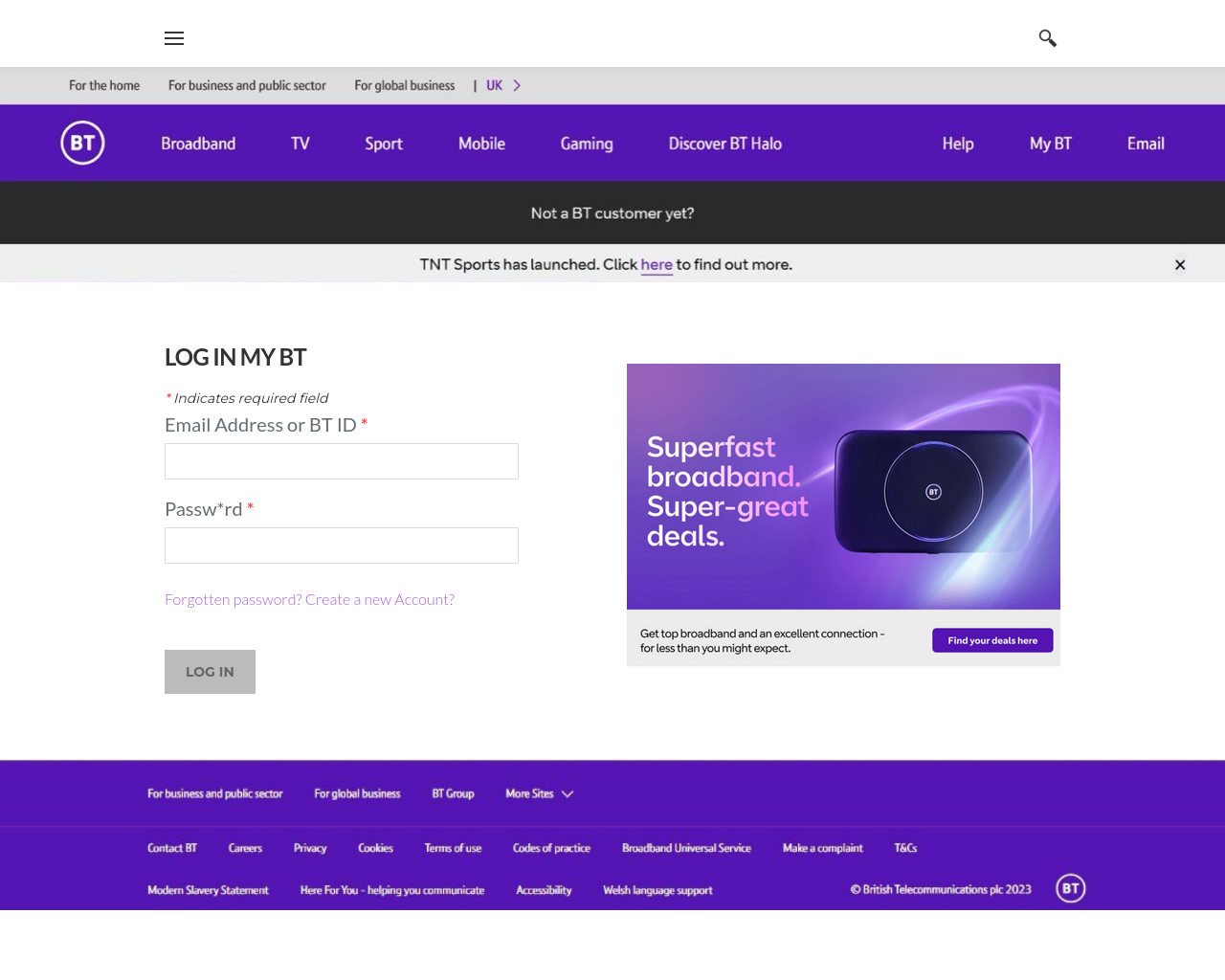The image size is (1225, 980).
Task: Open the 'Make a complaint' footer link
Action: coord(822,848)
